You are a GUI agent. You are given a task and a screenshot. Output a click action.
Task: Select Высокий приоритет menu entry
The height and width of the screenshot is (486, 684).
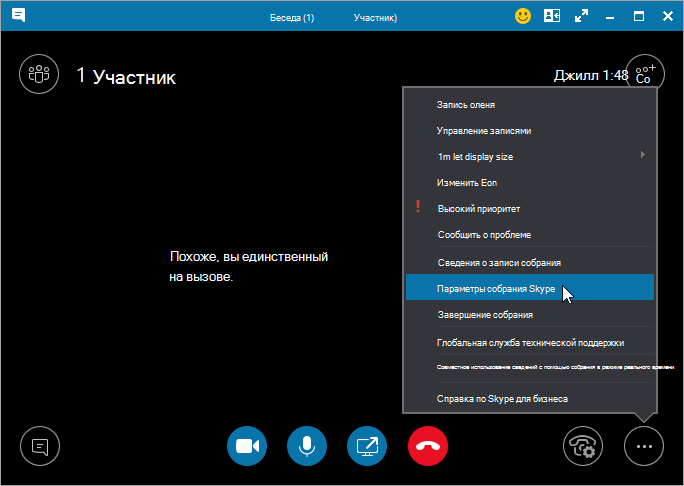coord(530,209)
